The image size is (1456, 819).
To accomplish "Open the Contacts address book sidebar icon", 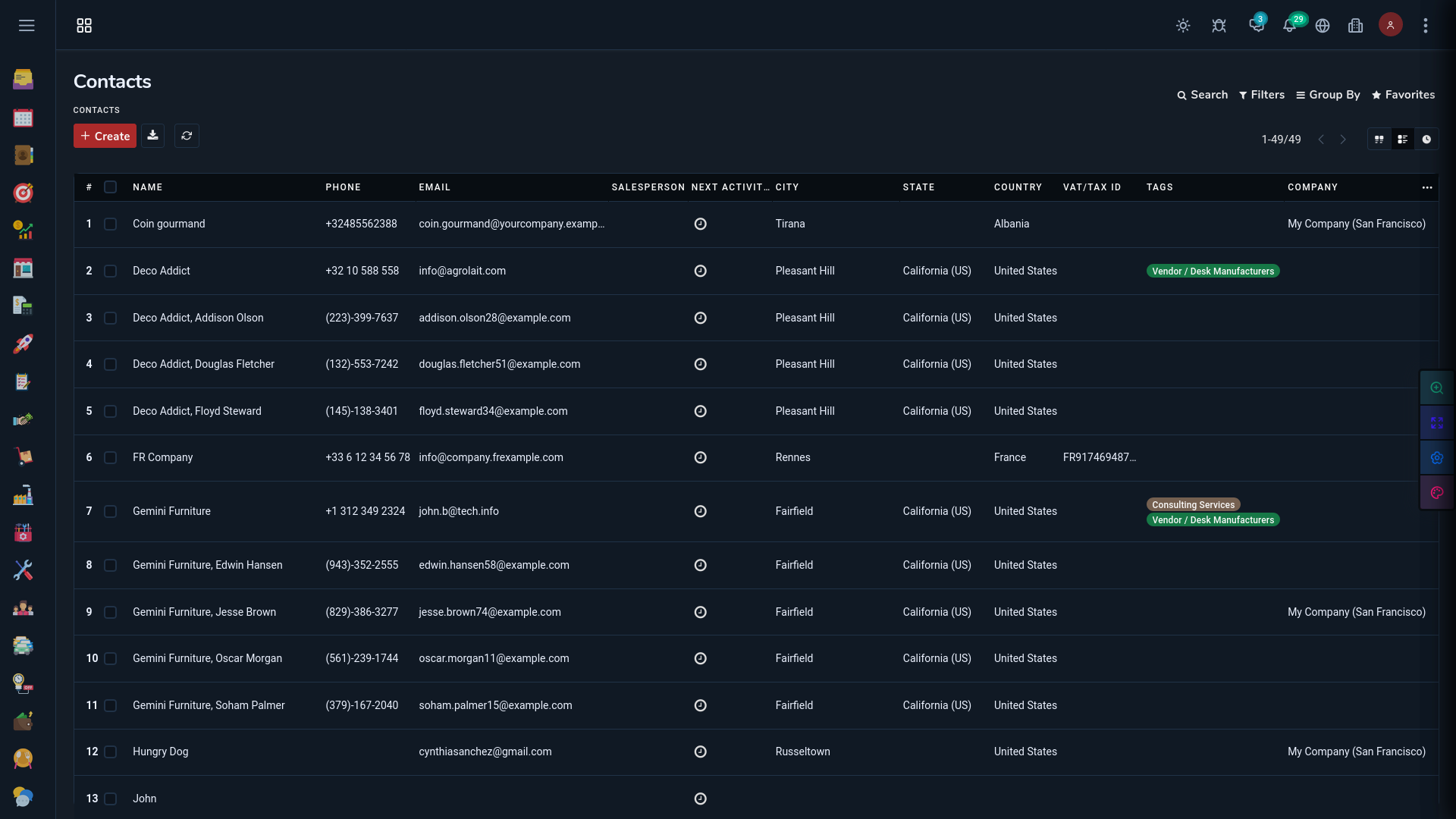I will [23, 155].
